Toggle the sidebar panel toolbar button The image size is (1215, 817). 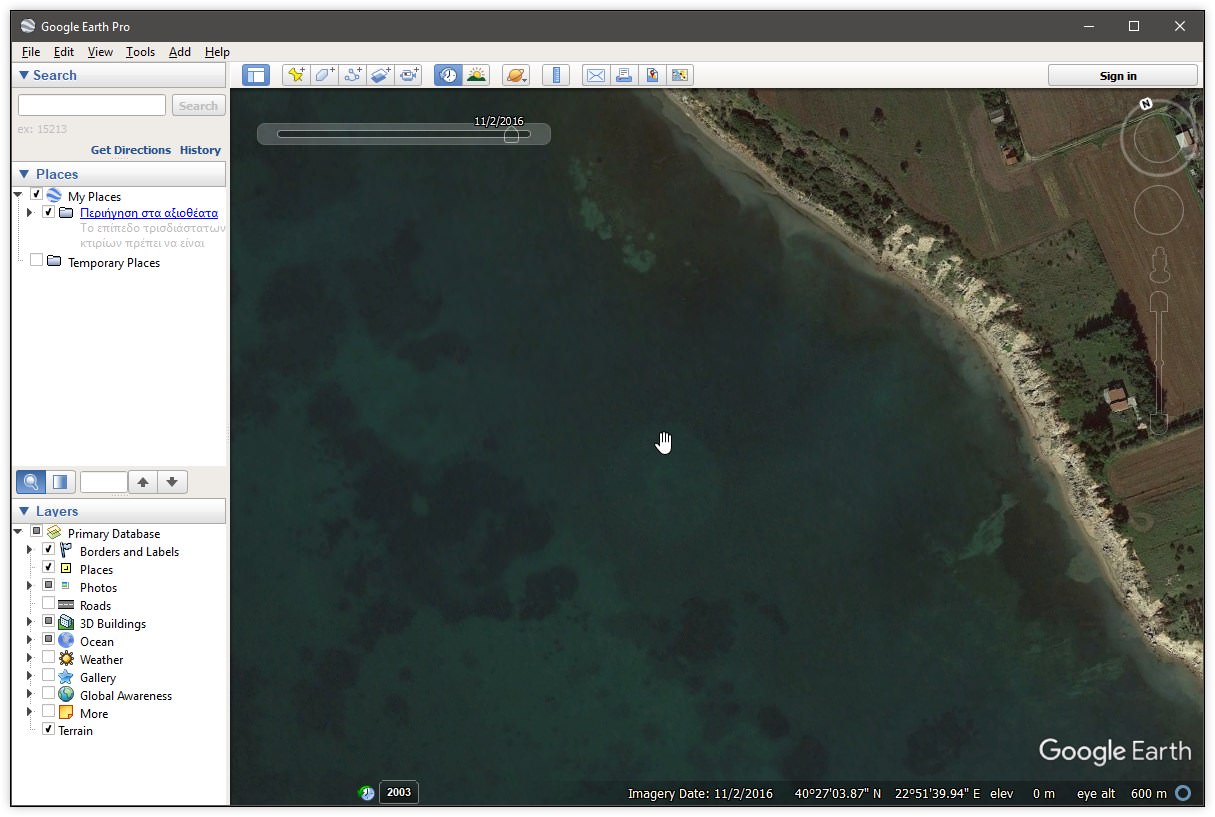(256, 75)
